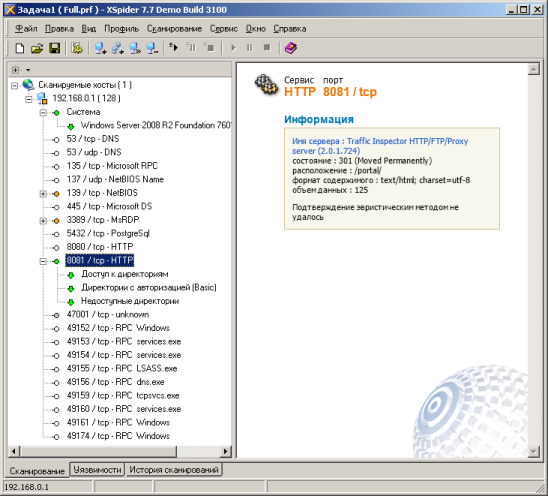This screenshot has height=496, width=548.
Task: Select 49159 / tcp - RPC tcpsvcs.exe
Action: (123, 396)
